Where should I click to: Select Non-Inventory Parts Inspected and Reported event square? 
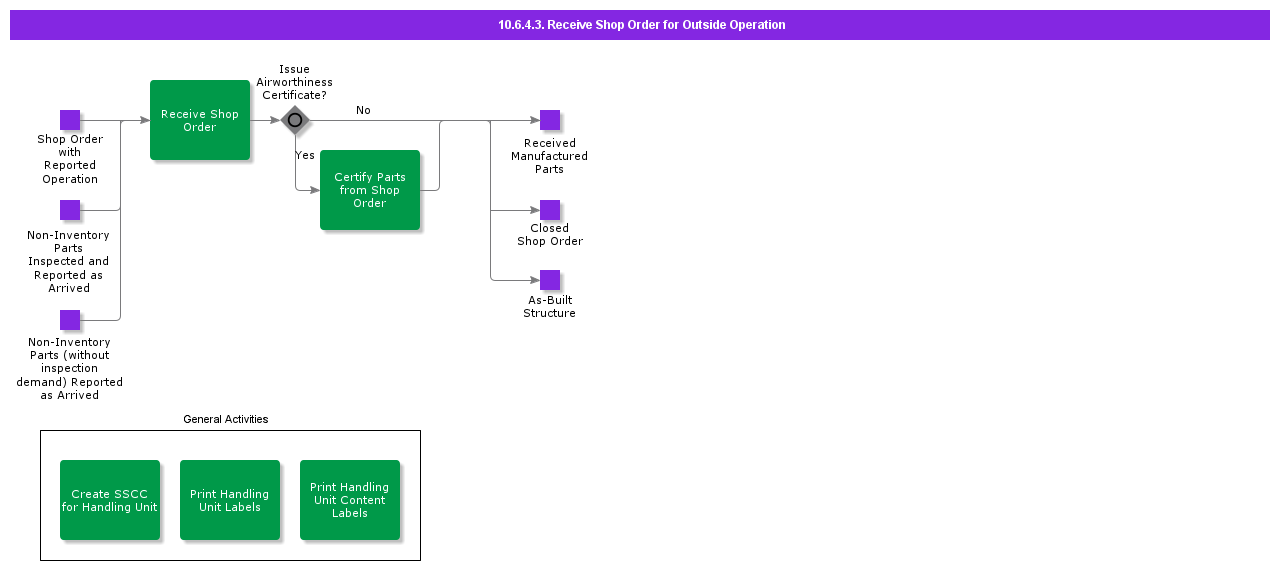(x=70, y=210)
